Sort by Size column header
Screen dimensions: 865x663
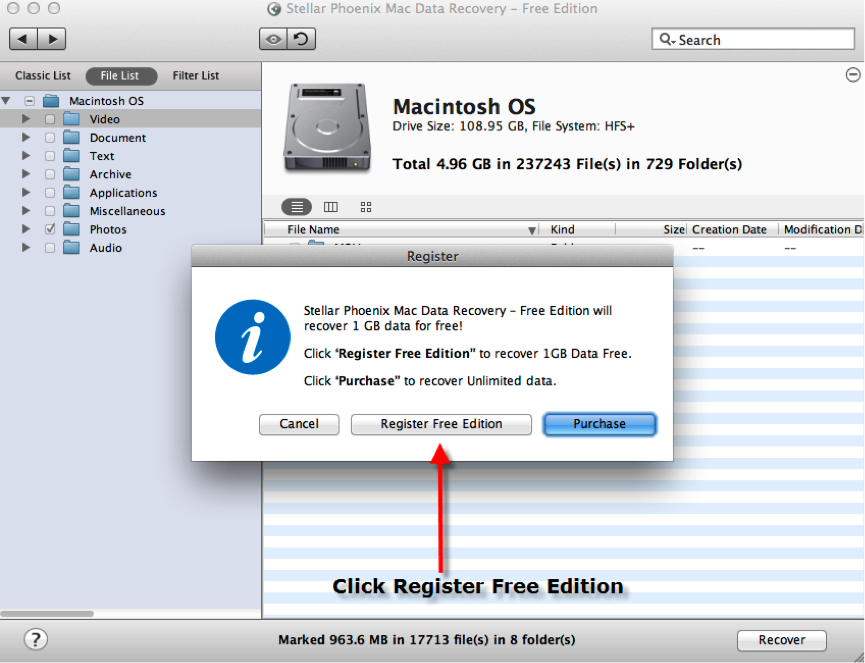click(651, 229)
